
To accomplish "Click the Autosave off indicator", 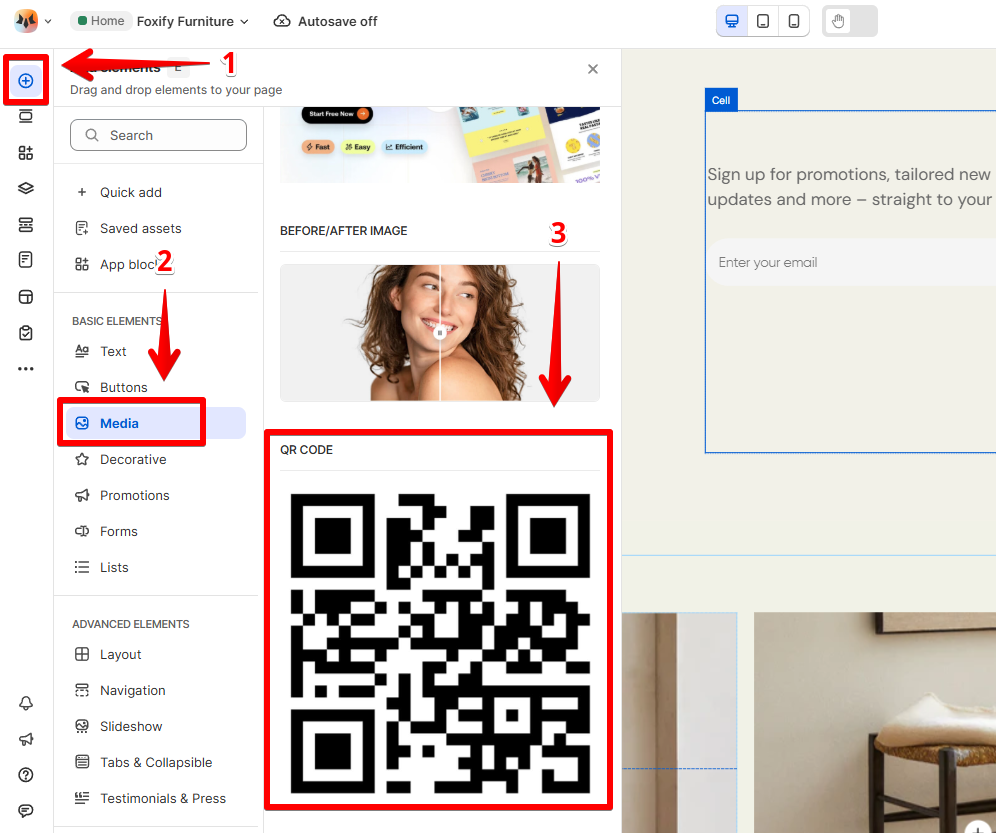I will click(325, 22).
